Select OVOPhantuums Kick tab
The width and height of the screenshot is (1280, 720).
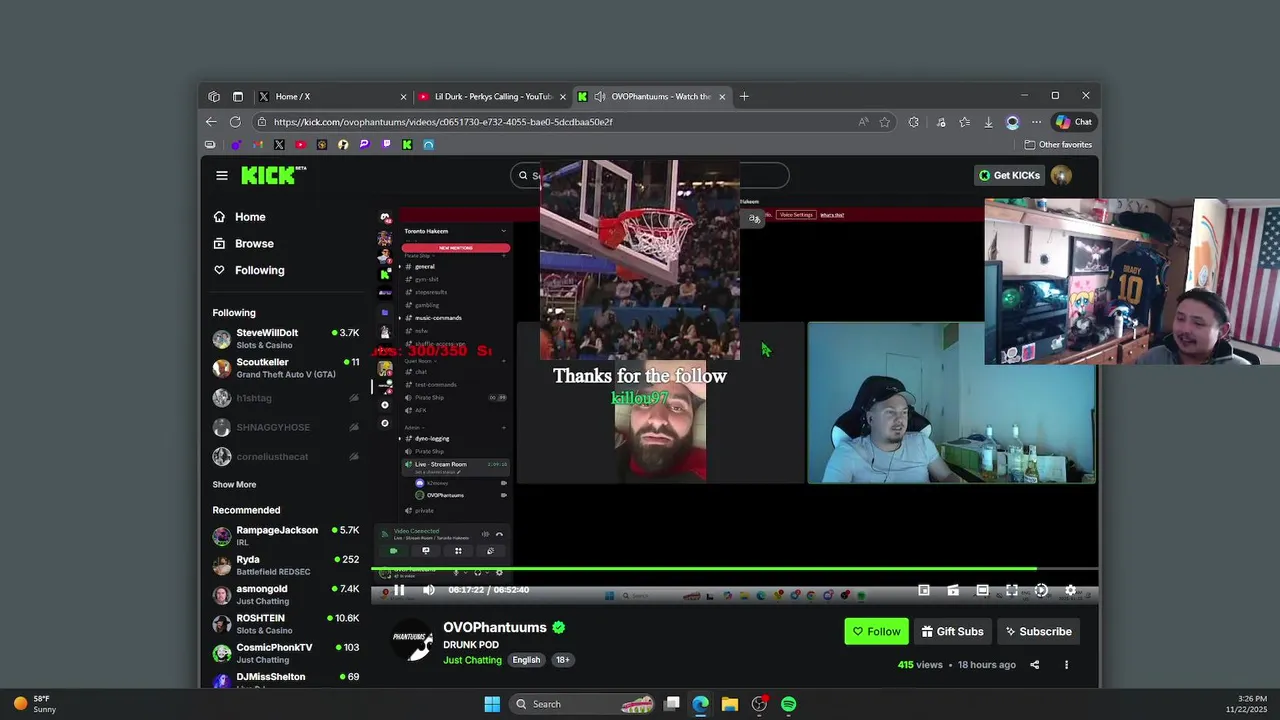[652, 97]
